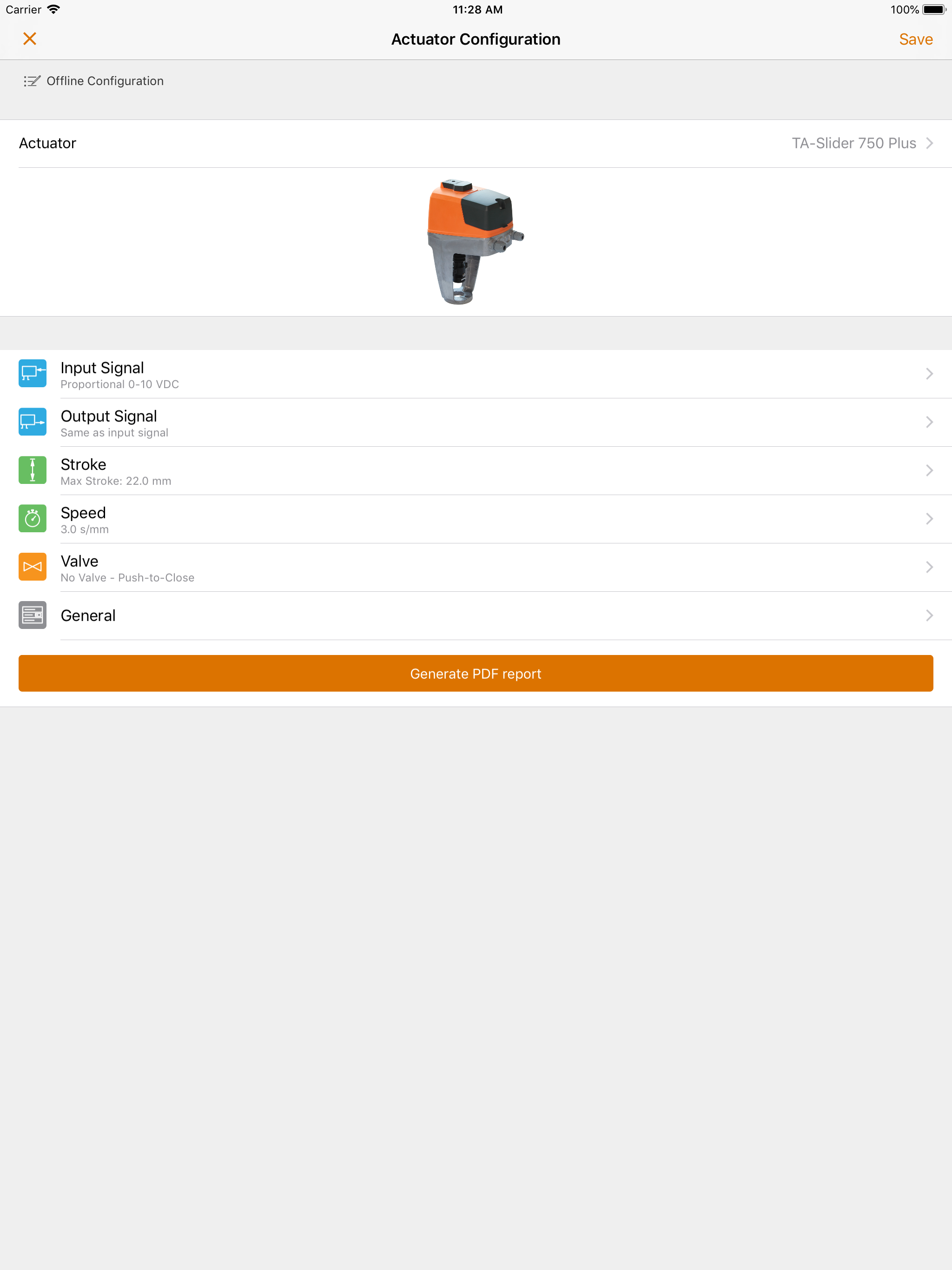Generate PDF report
Viewport: 952px width, 1270px height.
tap(476, 673)
